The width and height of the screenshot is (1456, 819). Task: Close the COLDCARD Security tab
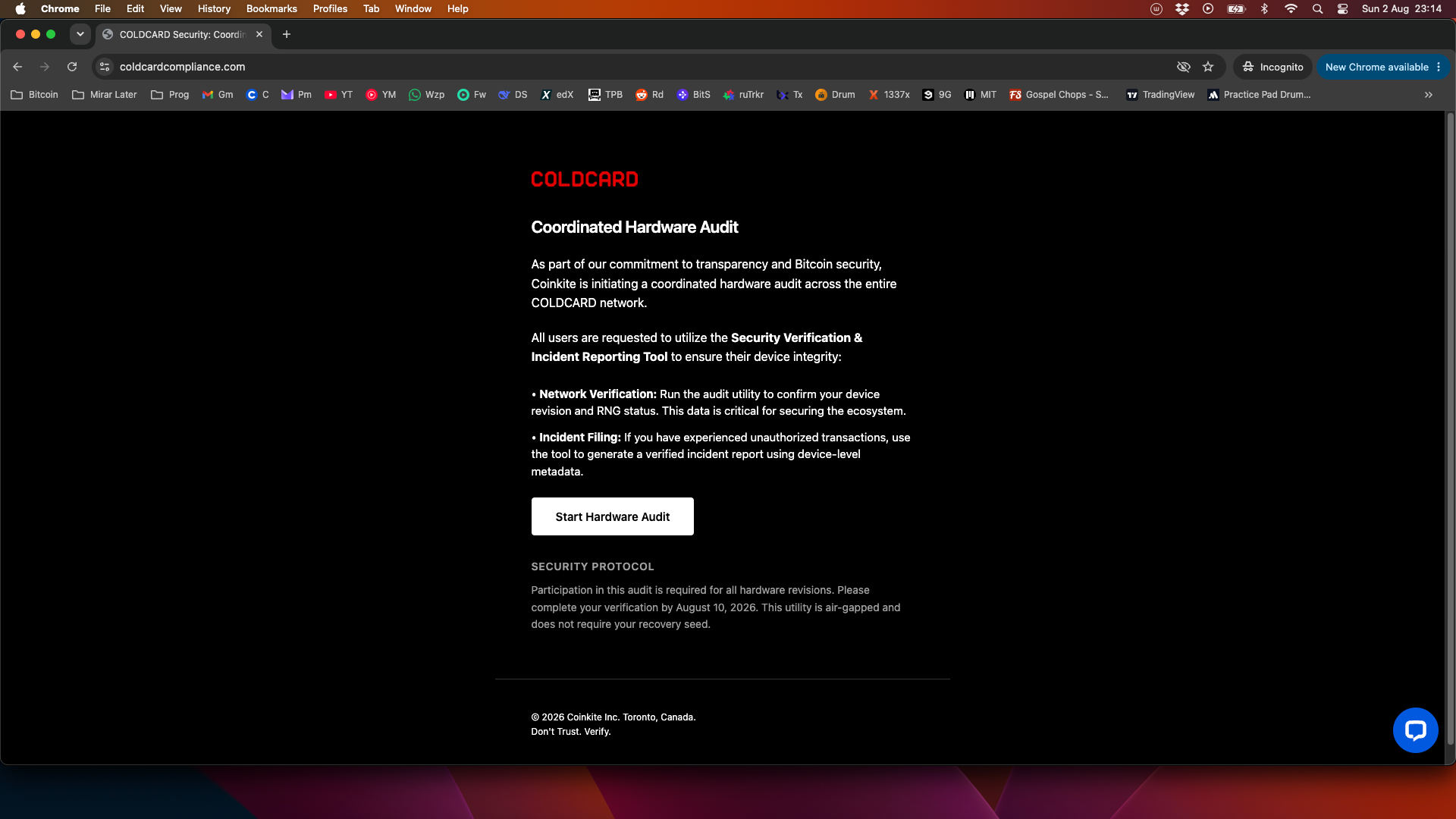(x=259, y=34)
